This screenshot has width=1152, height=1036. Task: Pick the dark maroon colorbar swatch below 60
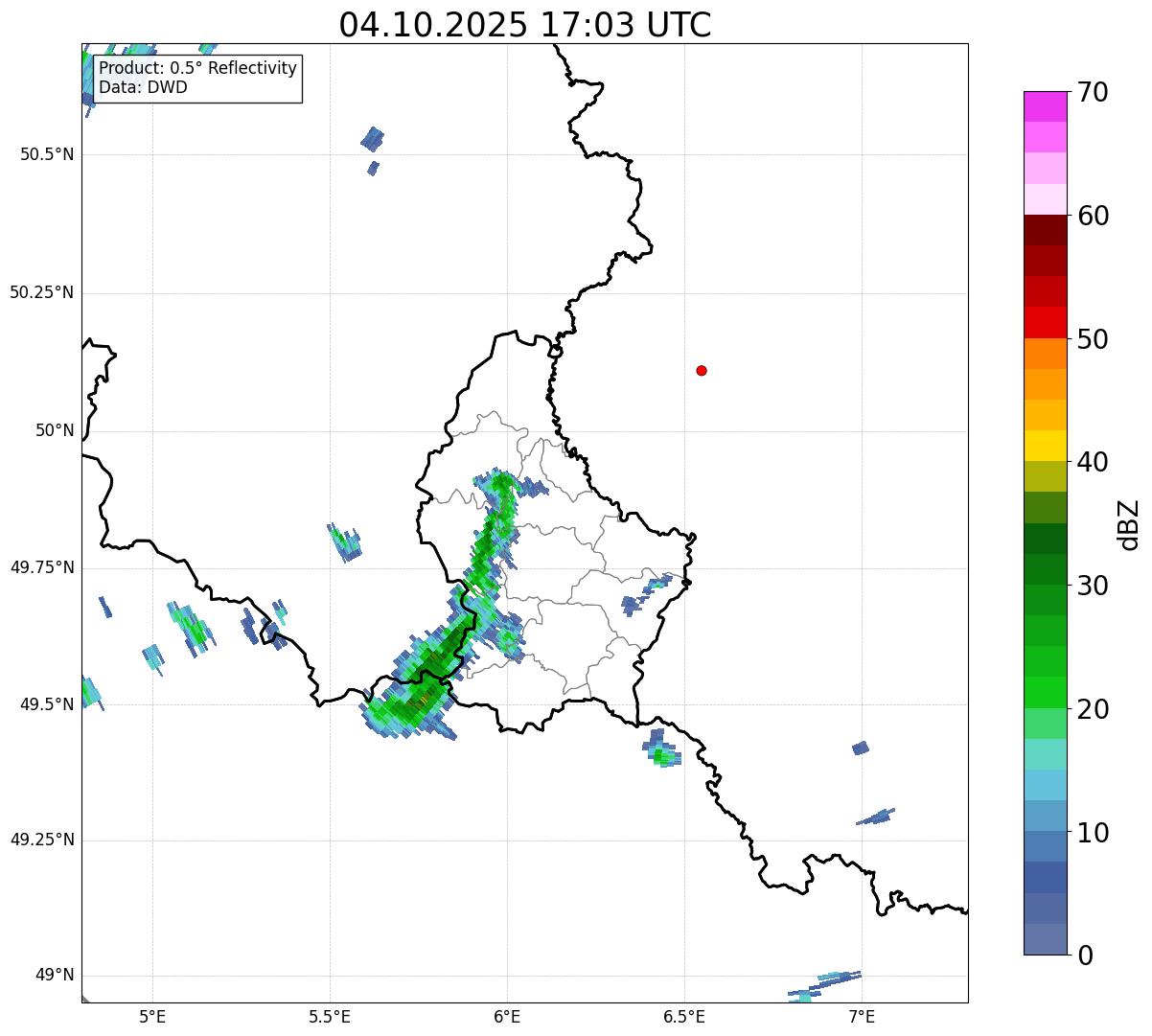tap(1045, 230)
